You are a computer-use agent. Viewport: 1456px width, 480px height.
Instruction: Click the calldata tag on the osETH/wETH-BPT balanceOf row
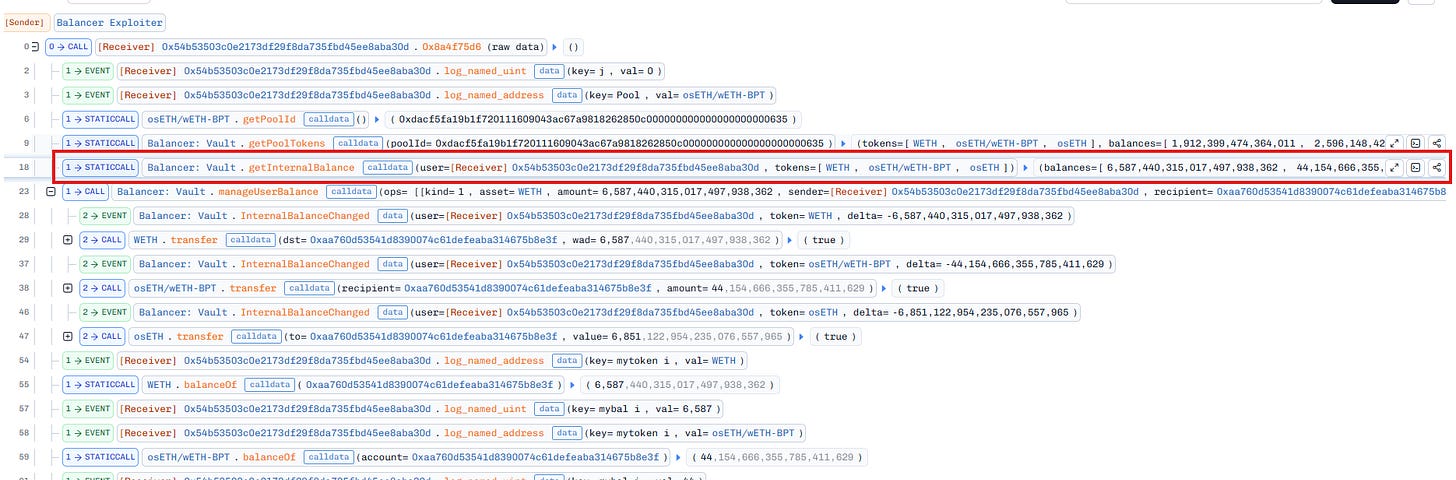(327, 457)
